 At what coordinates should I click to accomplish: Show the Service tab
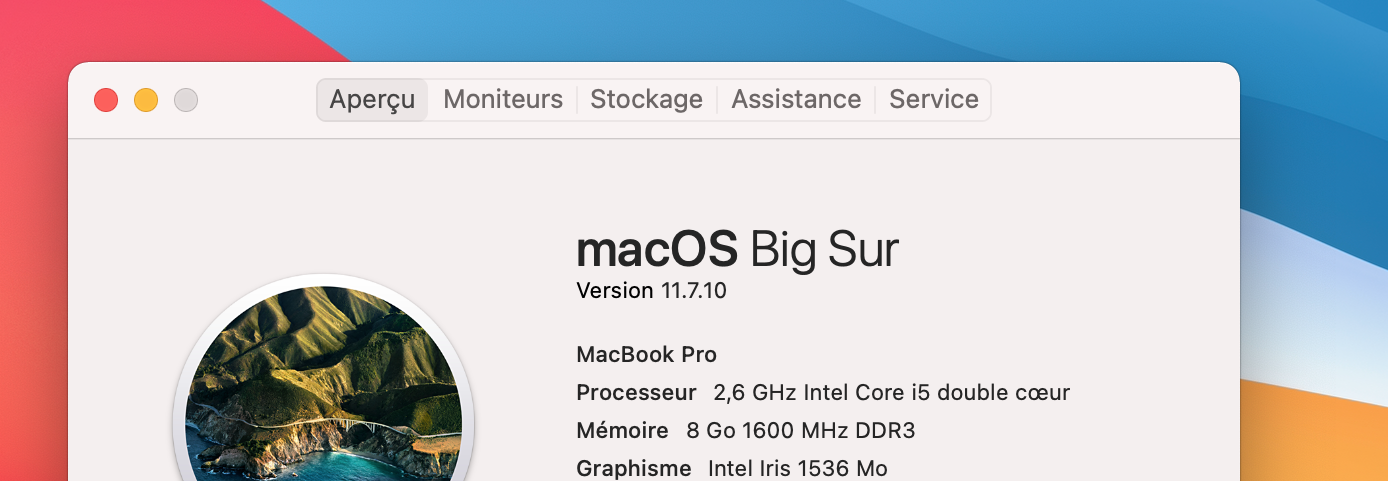934,100
